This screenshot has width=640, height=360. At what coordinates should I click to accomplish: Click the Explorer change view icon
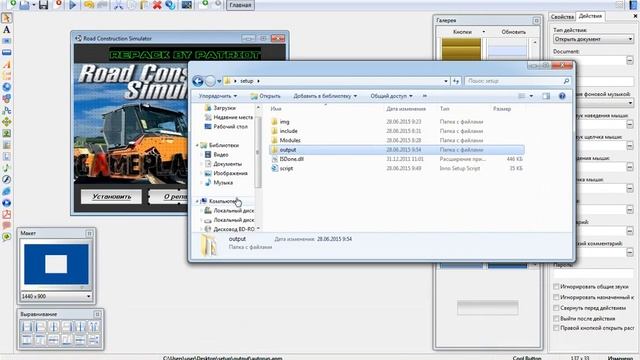522,96
